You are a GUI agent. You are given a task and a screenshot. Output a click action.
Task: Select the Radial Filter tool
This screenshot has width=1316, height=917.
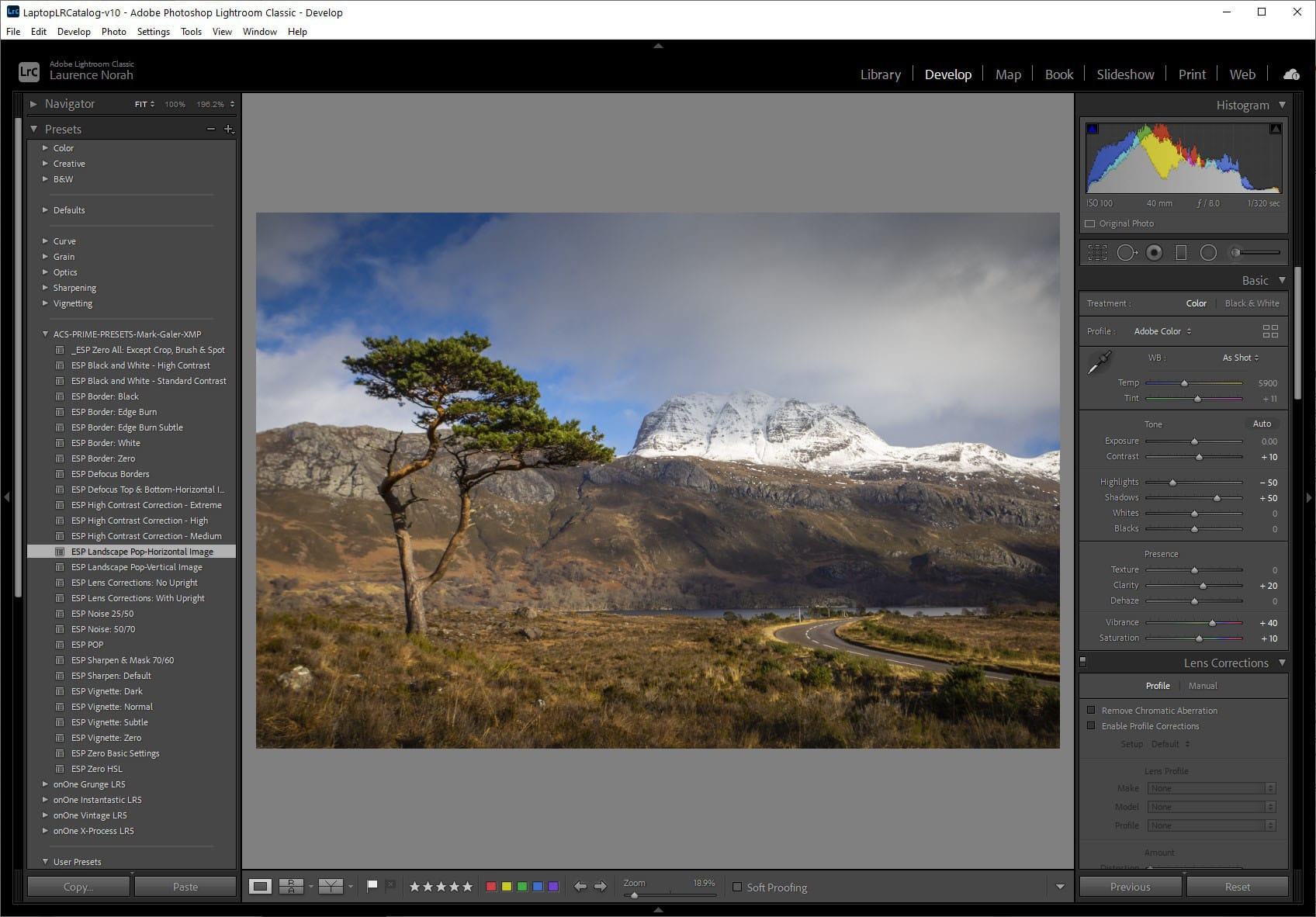coord(1208,252)
